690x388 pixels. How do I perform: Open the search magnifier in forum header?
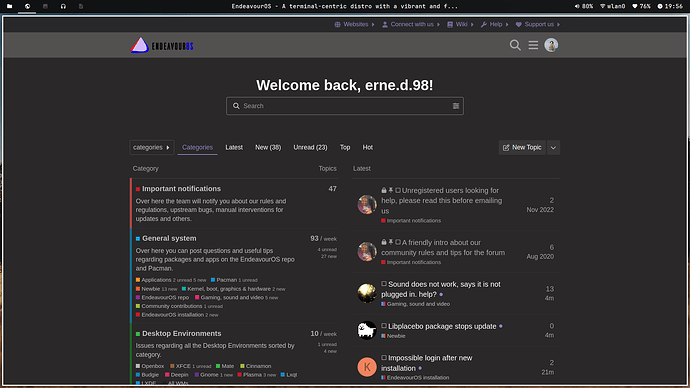click(515, 45)
